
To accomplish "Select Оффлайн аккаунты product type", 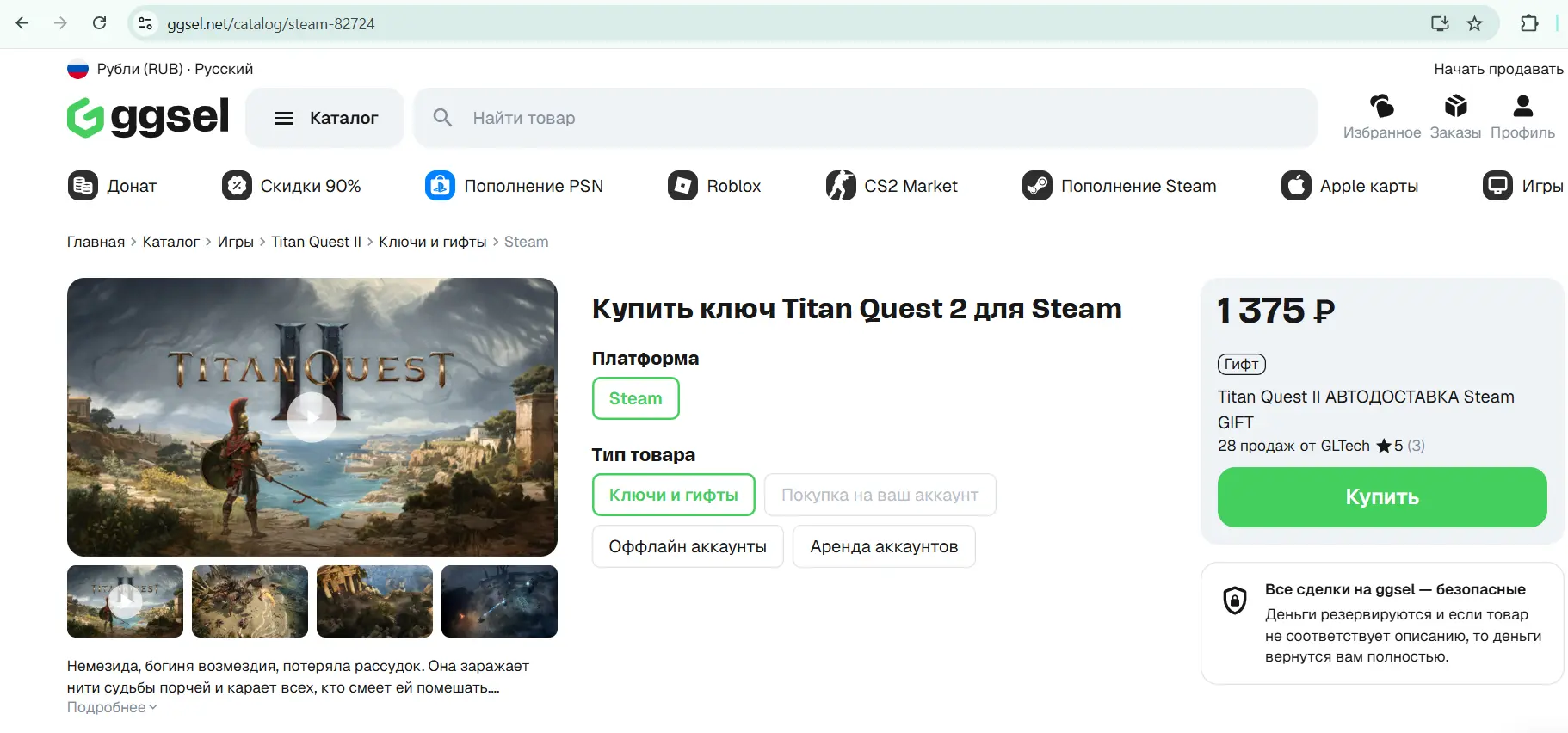I will tap(688, 546).
